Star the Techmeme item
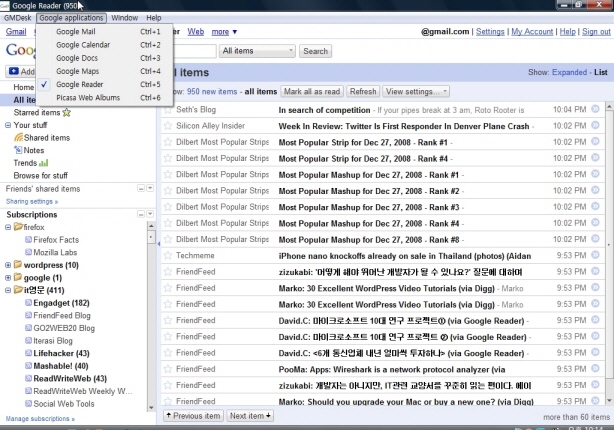This screenshot has width=614, height=430. 168,256
